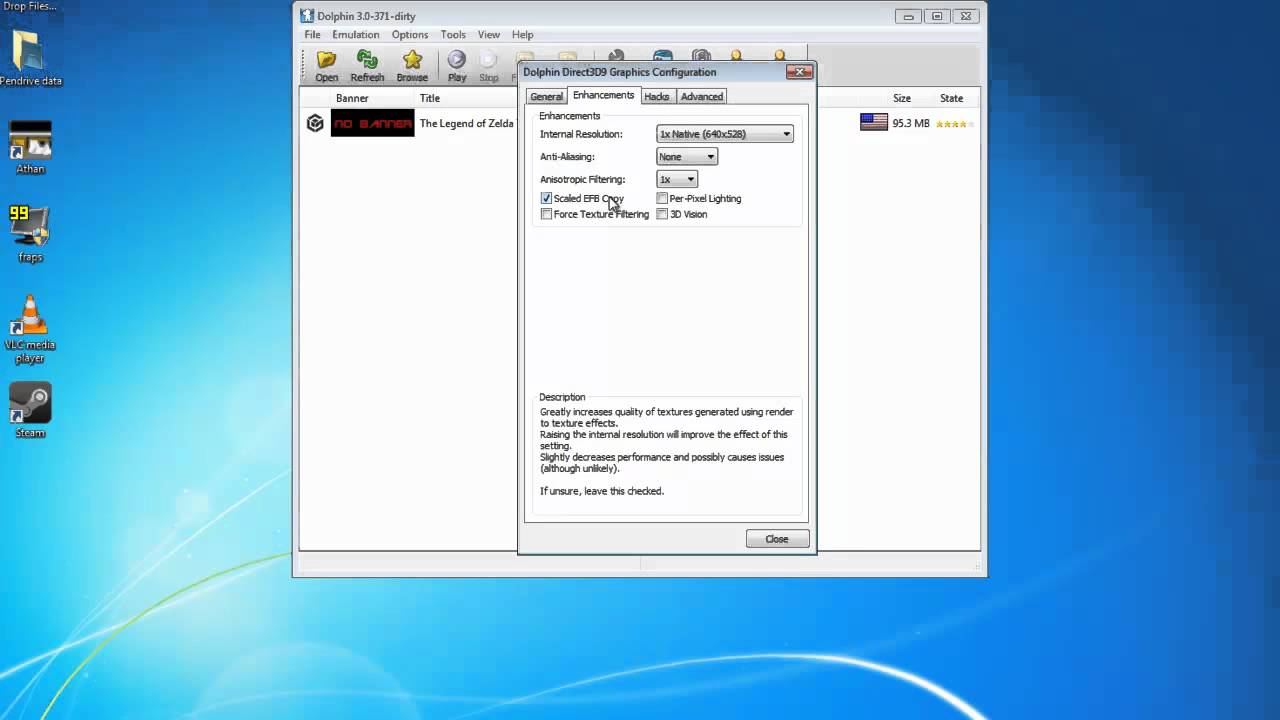Open the Anti-Aliasing dropdown
Screen dimensions: 1280x720
[687, 157]
